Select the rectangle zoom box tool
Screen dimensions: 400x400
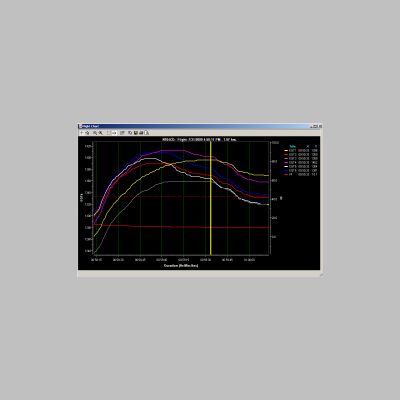coord(109,133)
